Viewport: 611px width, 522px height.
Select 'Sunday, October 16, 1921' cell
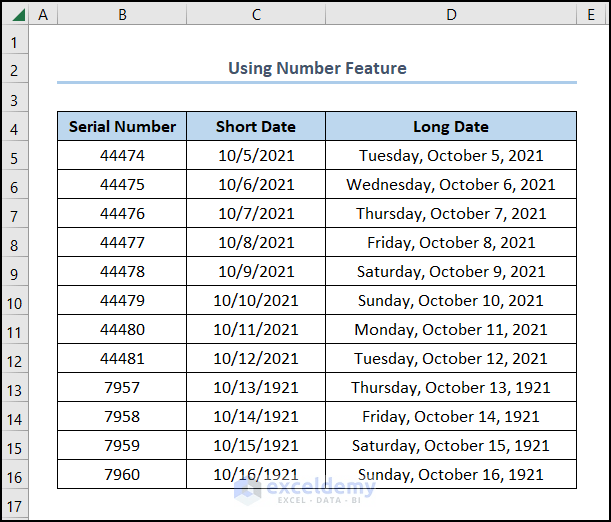[x=451, y=474]
